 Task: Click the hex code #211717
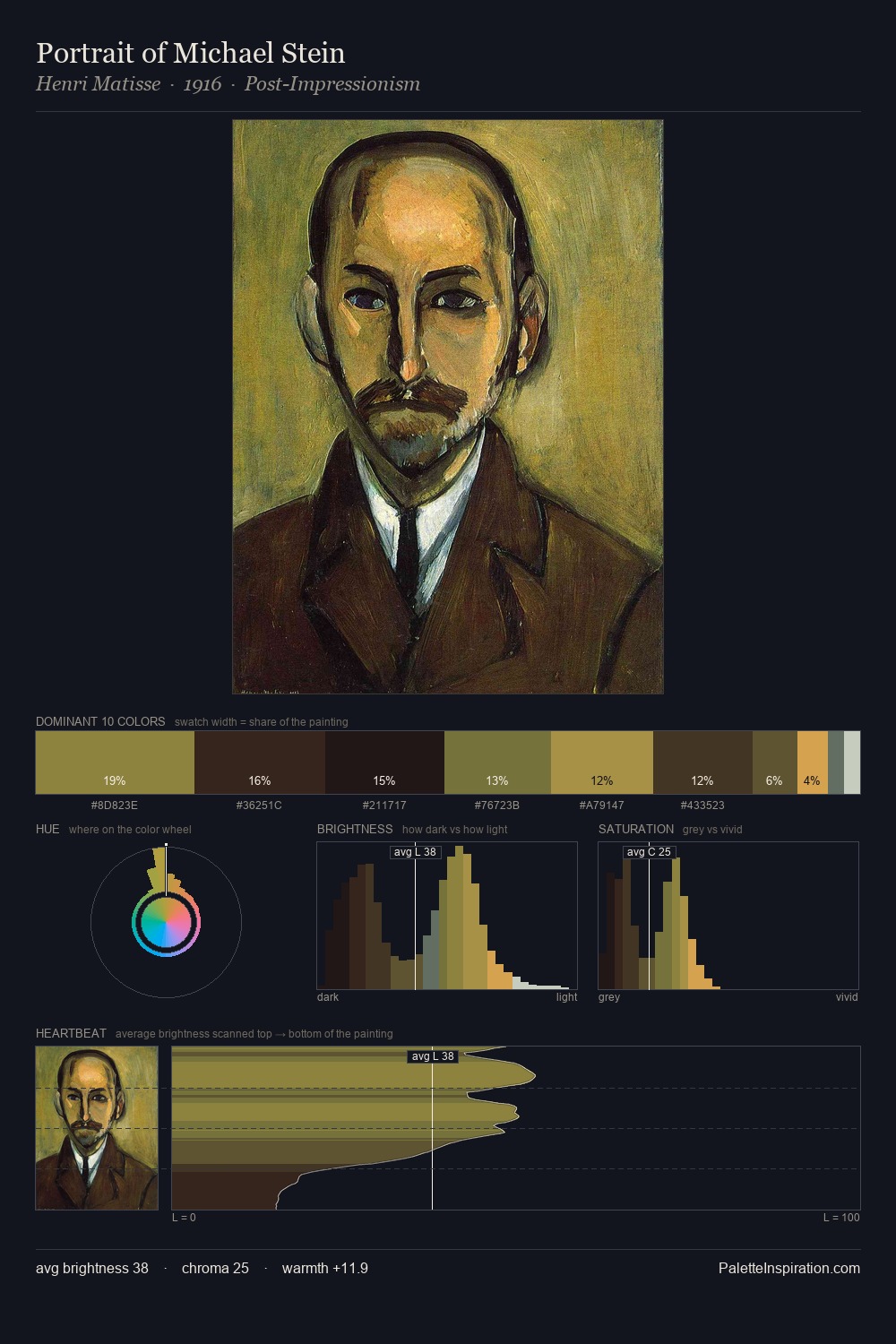pos(384,806)
